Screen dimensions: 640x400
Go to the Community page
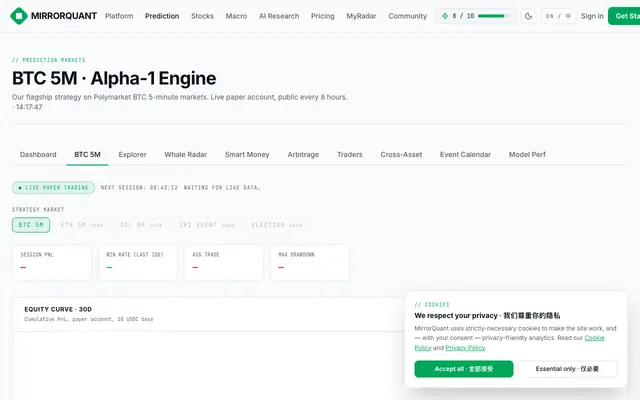[407, 16]
